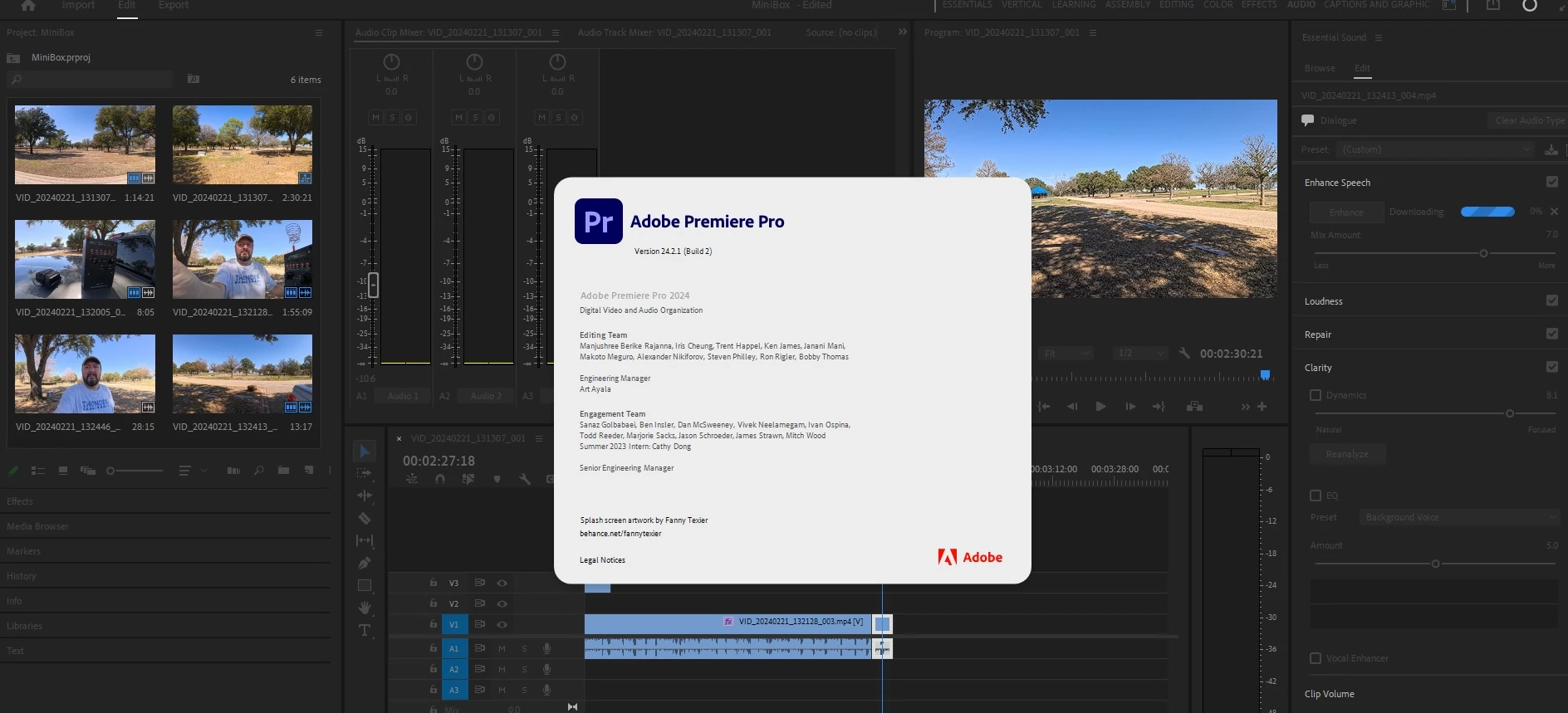
Task: Toggle Linked Selection in timeline
Action: tap(468, 479)
